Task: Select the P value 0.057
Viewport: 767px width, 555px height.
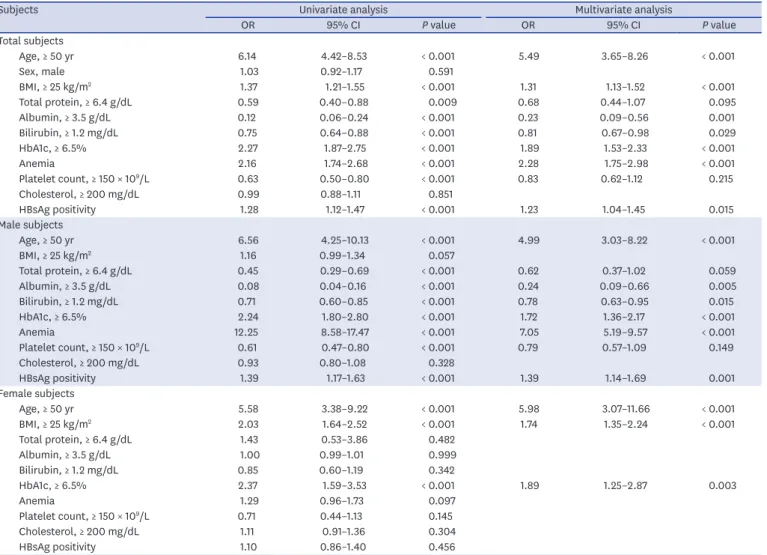Action: pos(442,256)
